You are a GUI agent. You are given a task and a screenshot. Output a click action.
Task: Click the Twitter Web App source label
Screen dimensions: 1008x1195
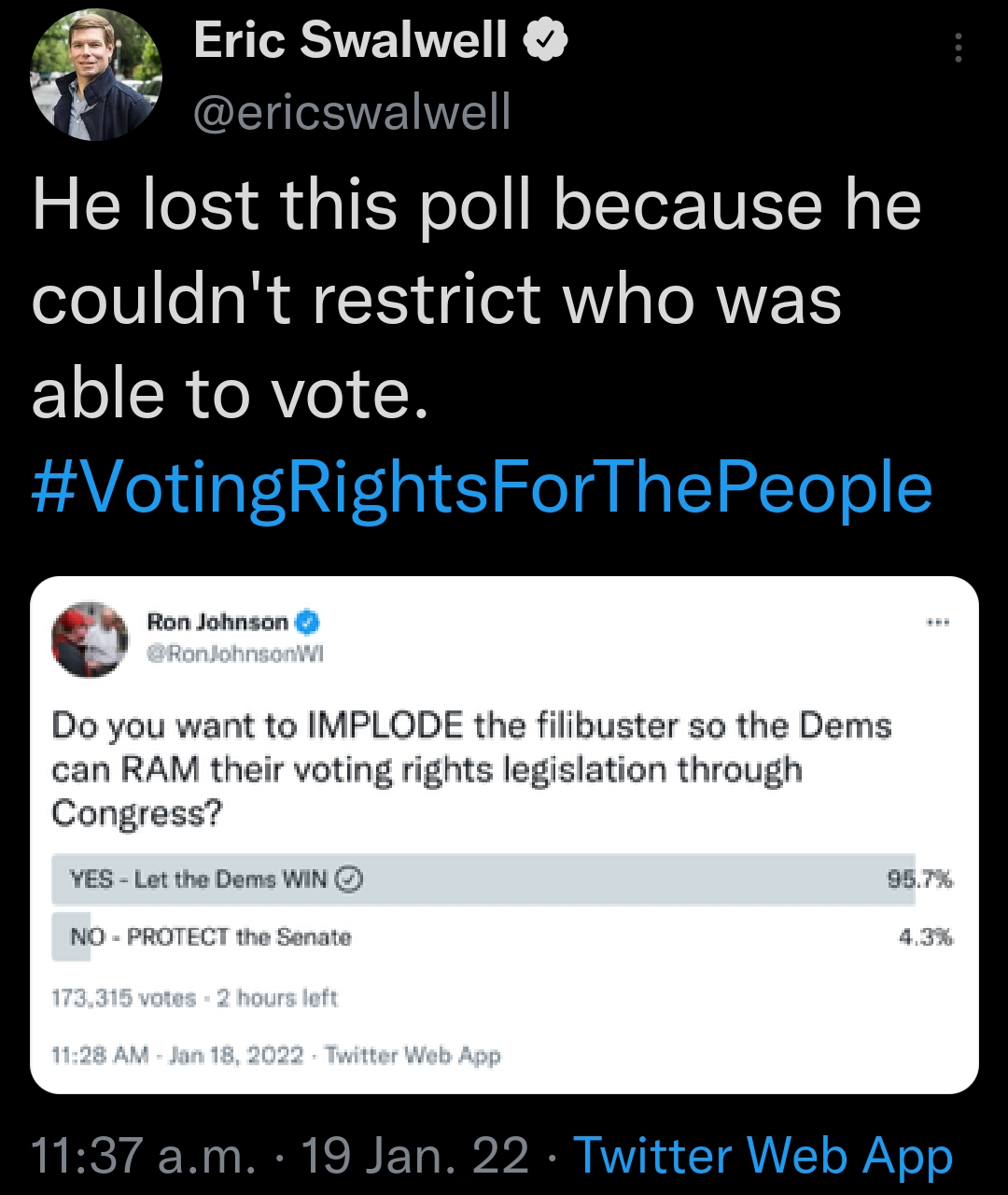[763, 1156]
